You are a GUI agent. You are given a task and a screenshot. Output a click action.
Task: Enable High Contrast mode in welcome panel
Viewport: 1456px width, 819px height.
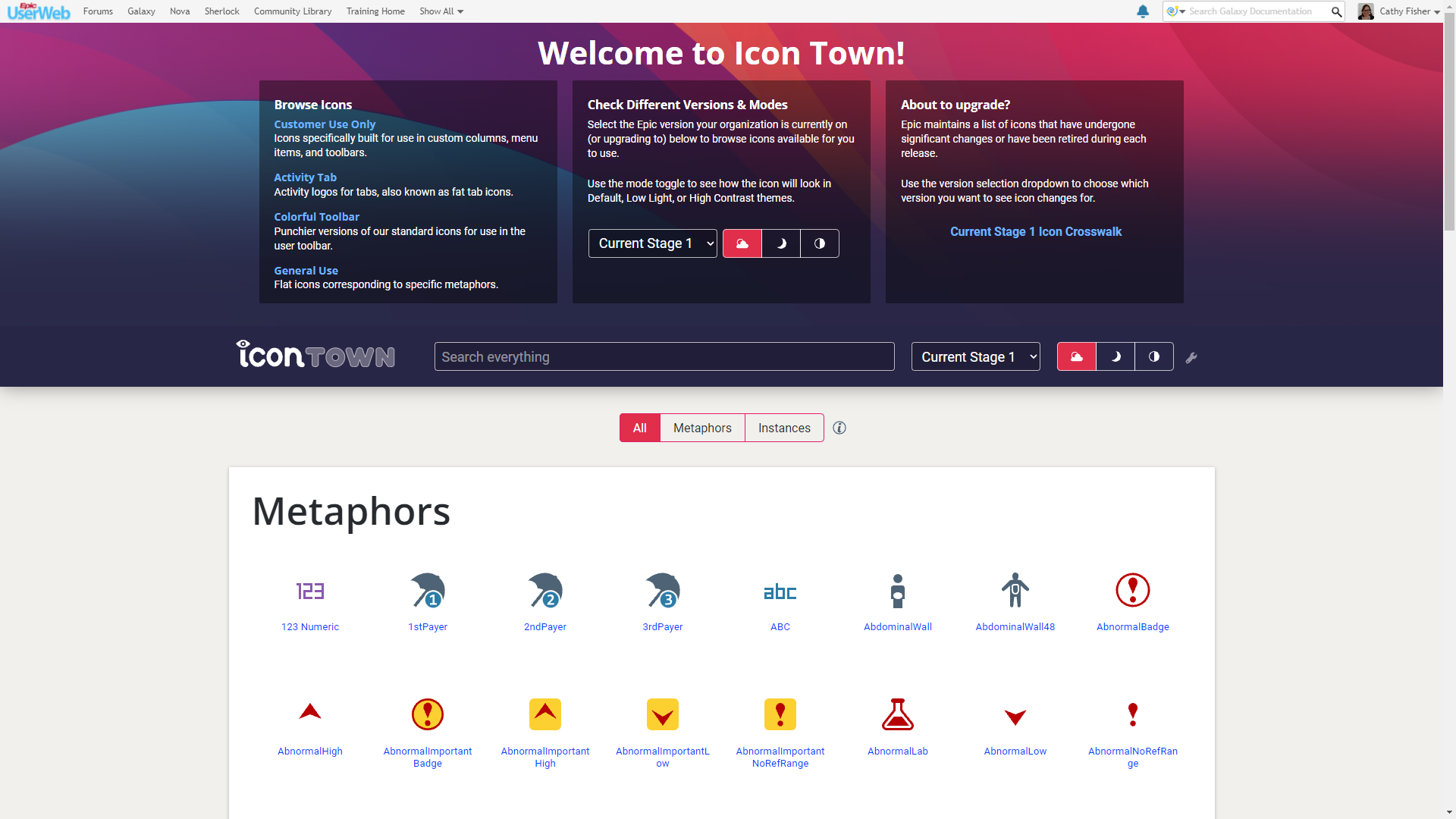820,243
